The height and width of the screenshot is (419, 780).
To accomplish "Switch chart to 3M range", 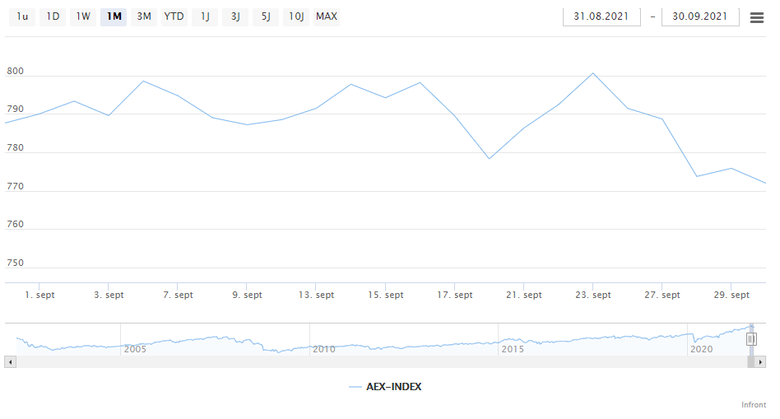I will (144, 16).
